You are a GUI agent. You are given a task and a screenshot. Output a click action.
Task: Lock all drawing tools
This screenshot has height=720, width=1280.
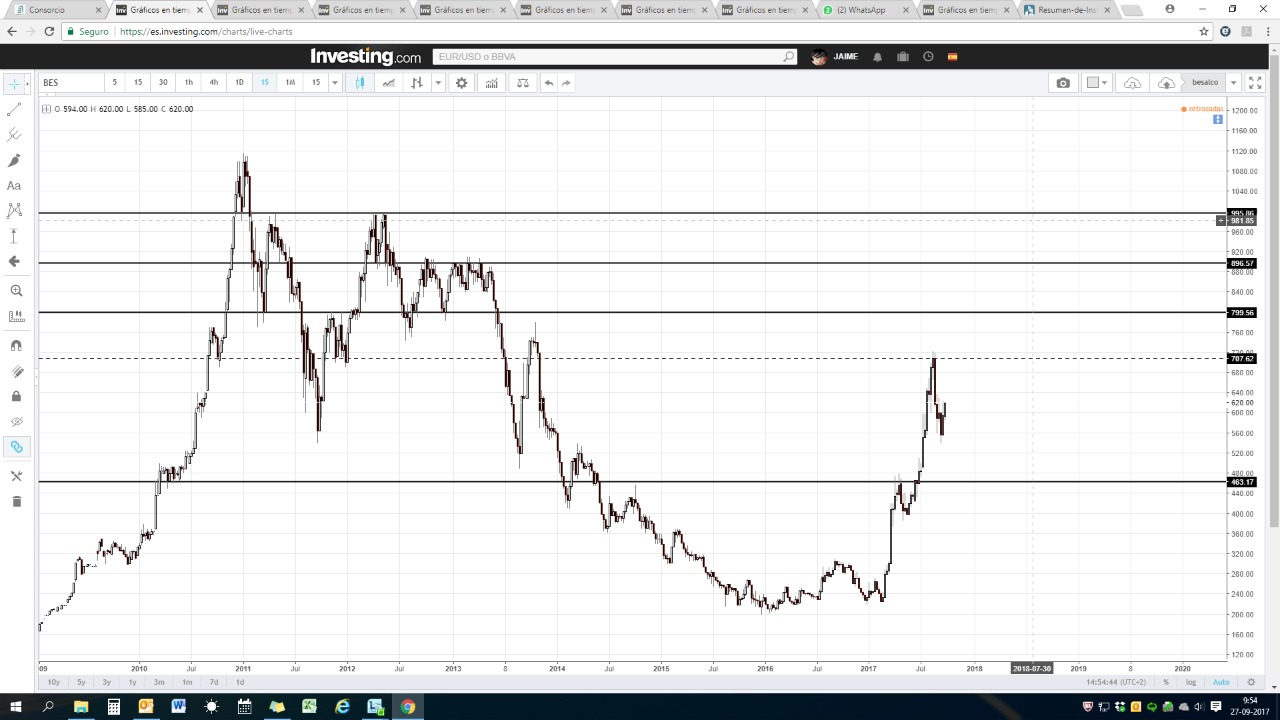coord(16,396)
